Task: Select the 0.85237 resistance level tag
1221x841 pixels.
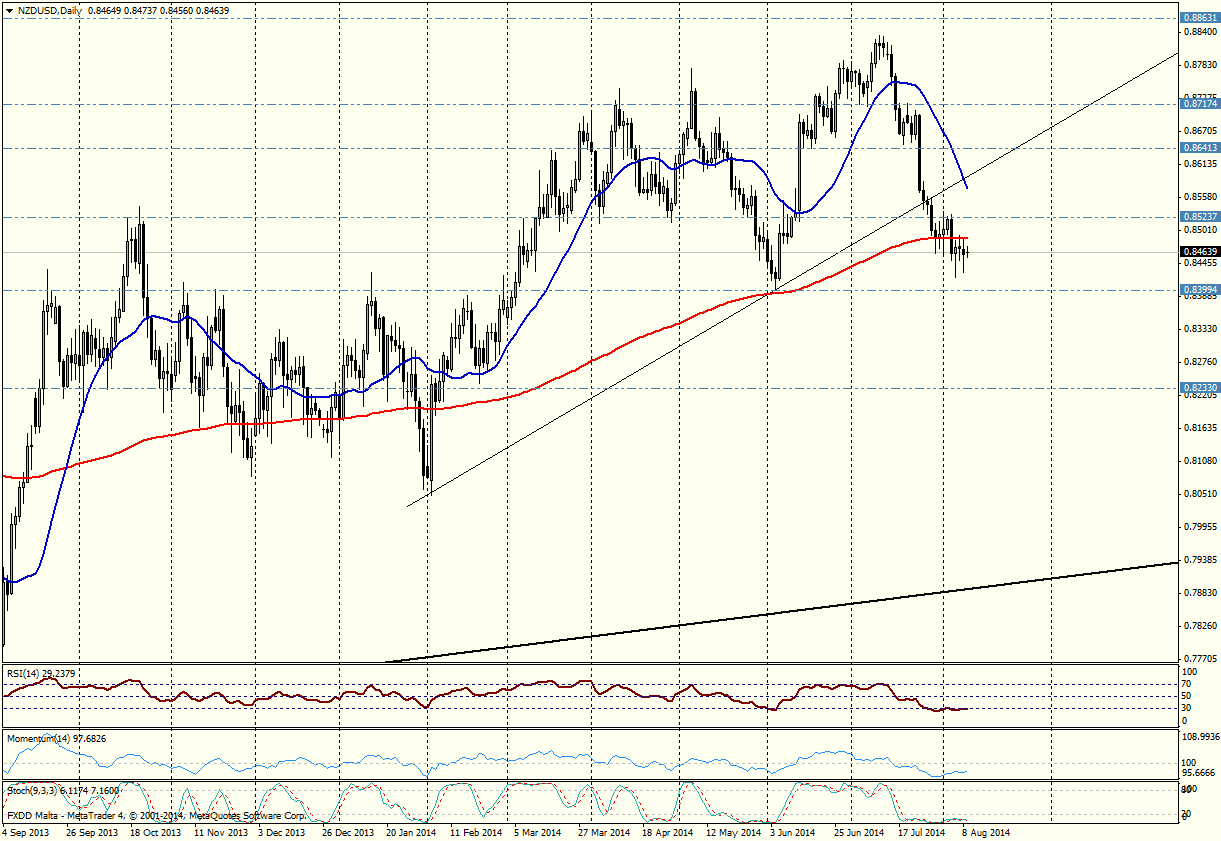Action: (x=1199, y=217)
